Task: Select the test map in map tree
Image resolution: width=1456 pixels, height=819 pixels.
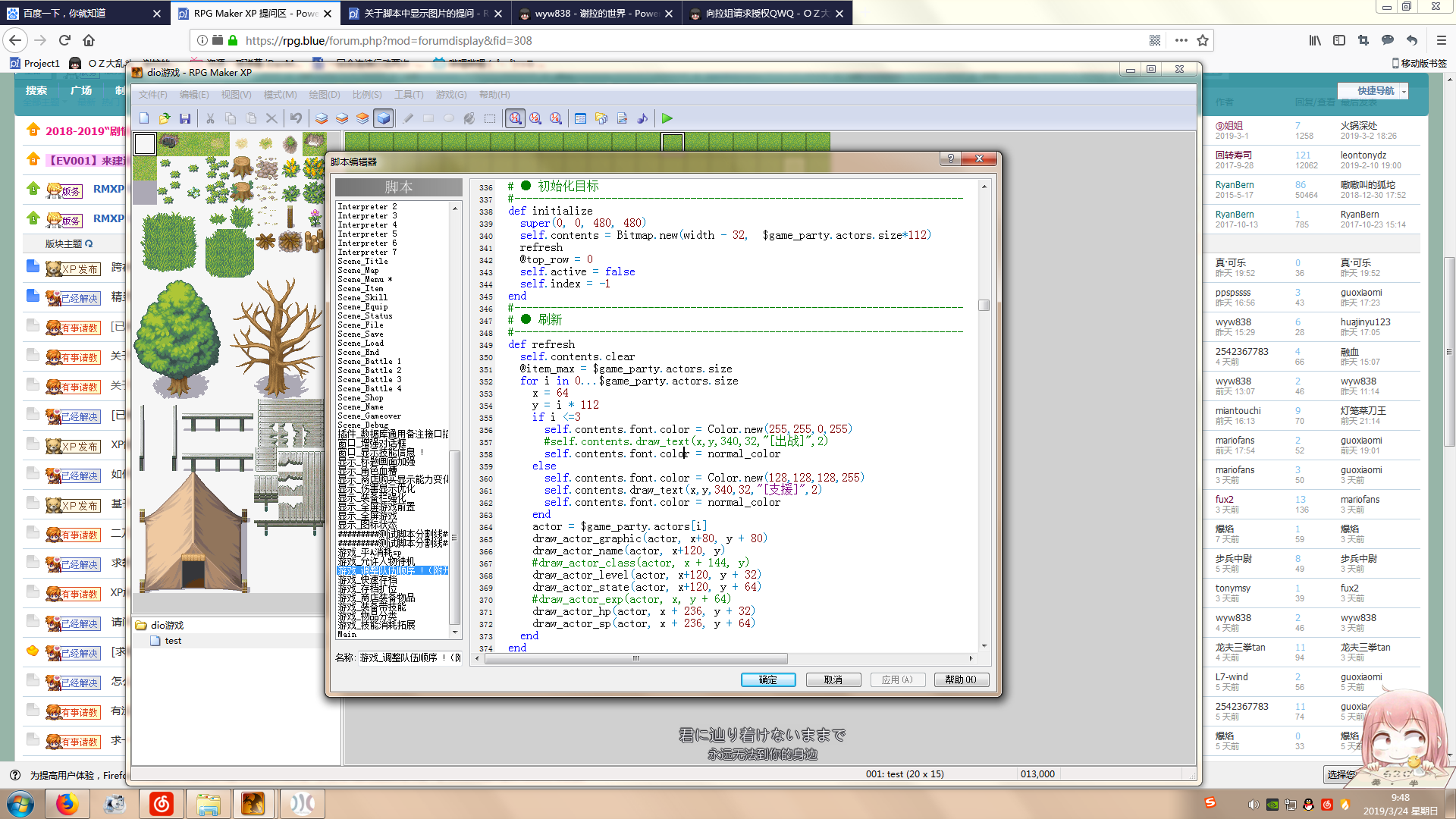Action: (173, 641)
